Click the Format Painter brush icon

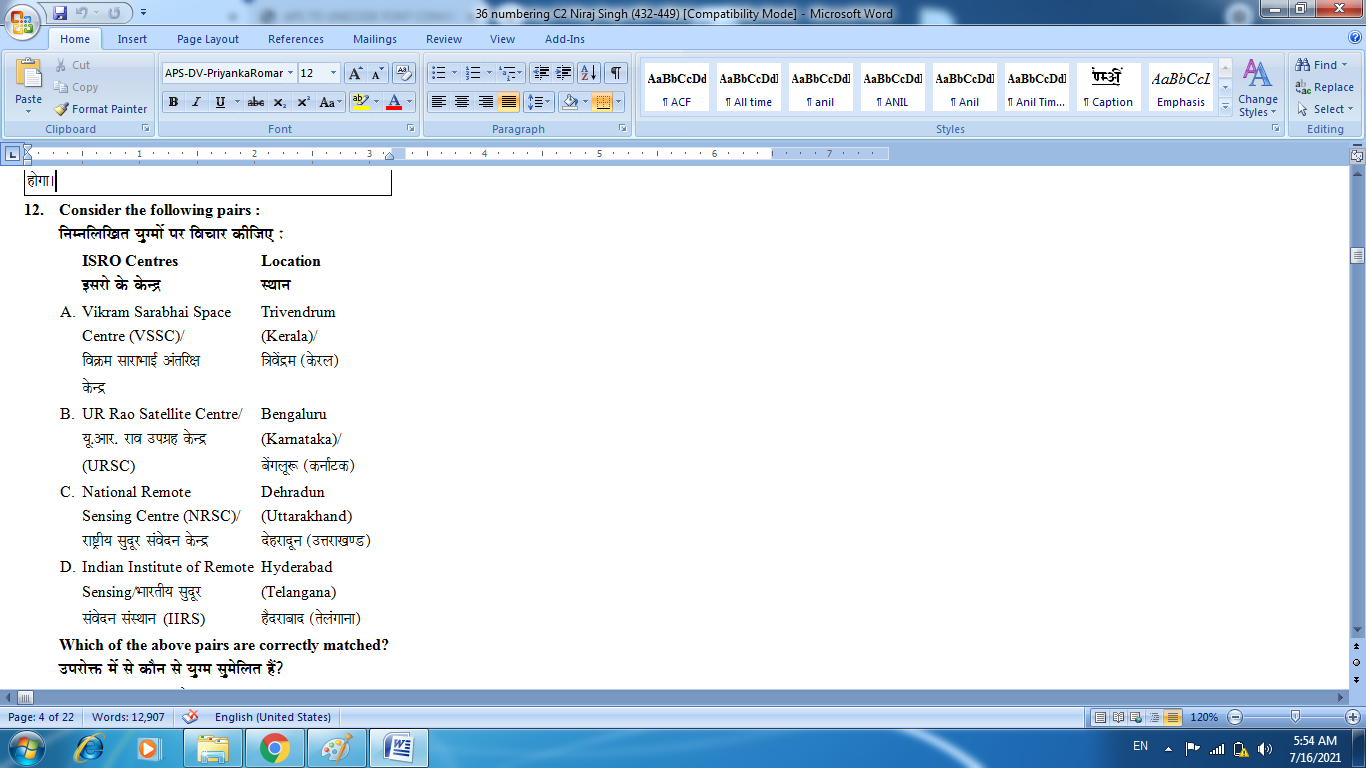click(61, 109)
